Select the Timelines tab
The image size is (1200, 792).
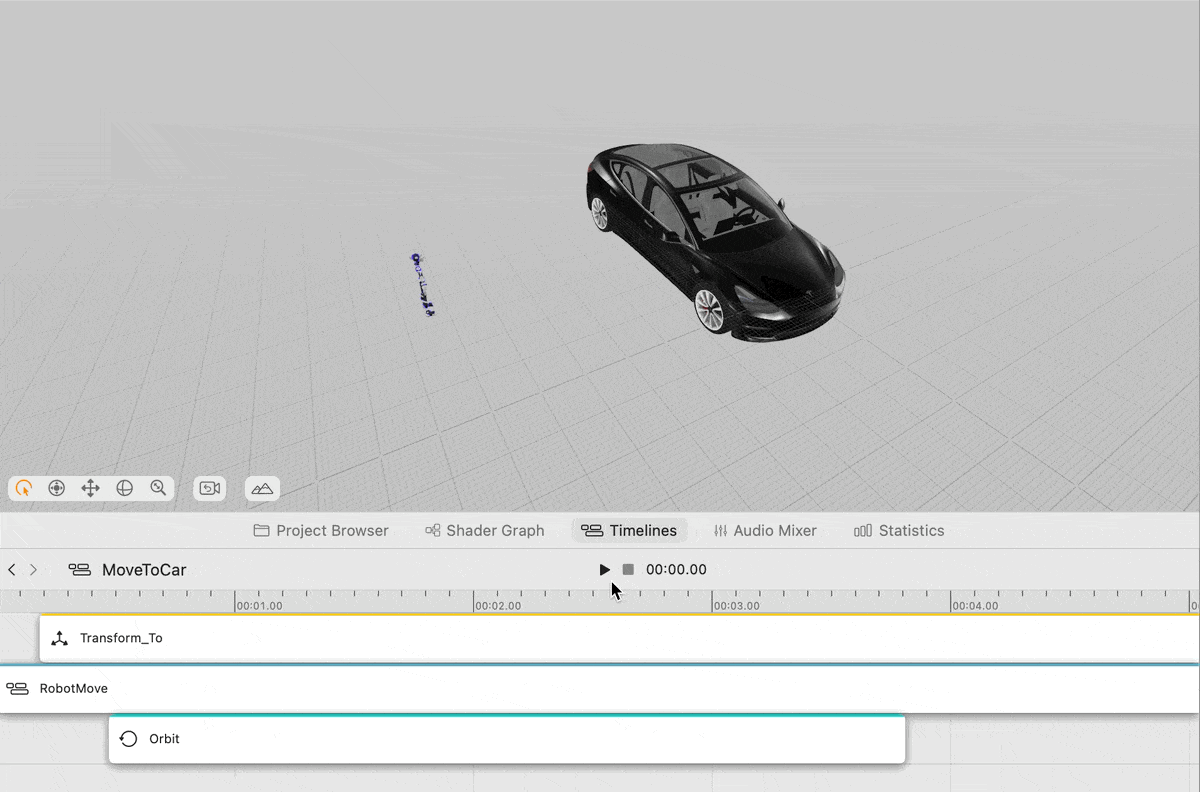point(629,531)
